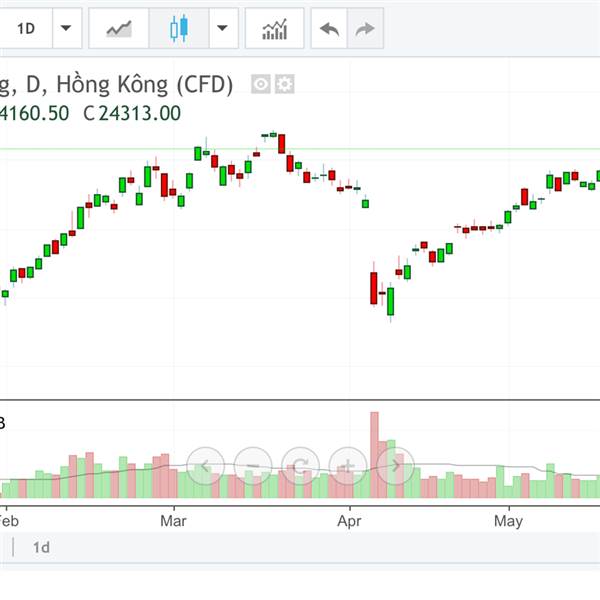This screenshot has width=600, height=600.
Task: Select the 1d range at bottom
Action: [41, 548]
